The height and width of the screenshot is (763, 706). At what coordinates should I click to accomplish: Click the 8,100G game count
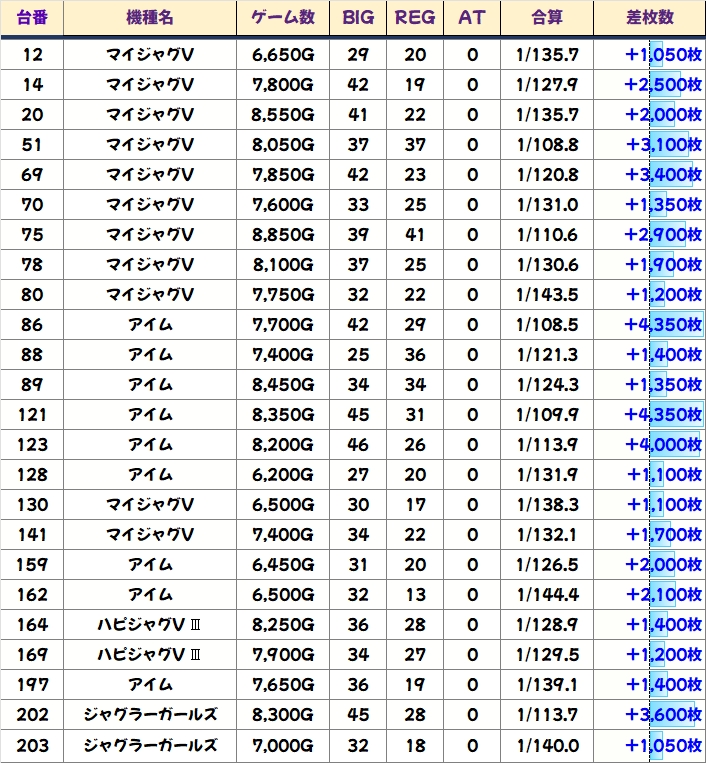coord(283,265)
